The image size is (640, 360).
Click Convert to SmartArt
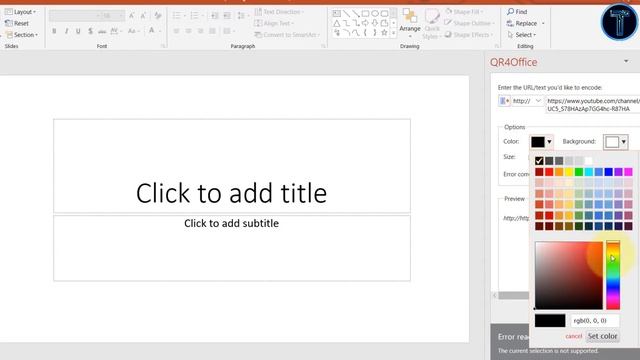287,35
